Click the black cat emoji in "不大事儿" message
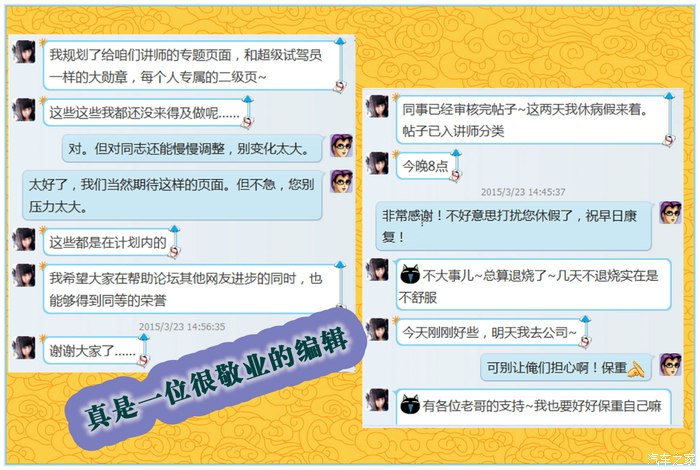The width and height of the screenshot is (700, 470). [410, 274]
